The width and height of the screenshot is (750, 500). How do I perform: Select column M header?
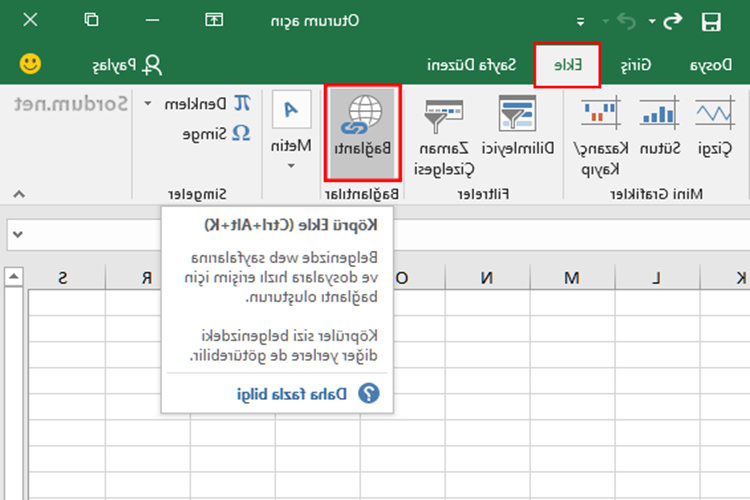(x=572, y=278)
